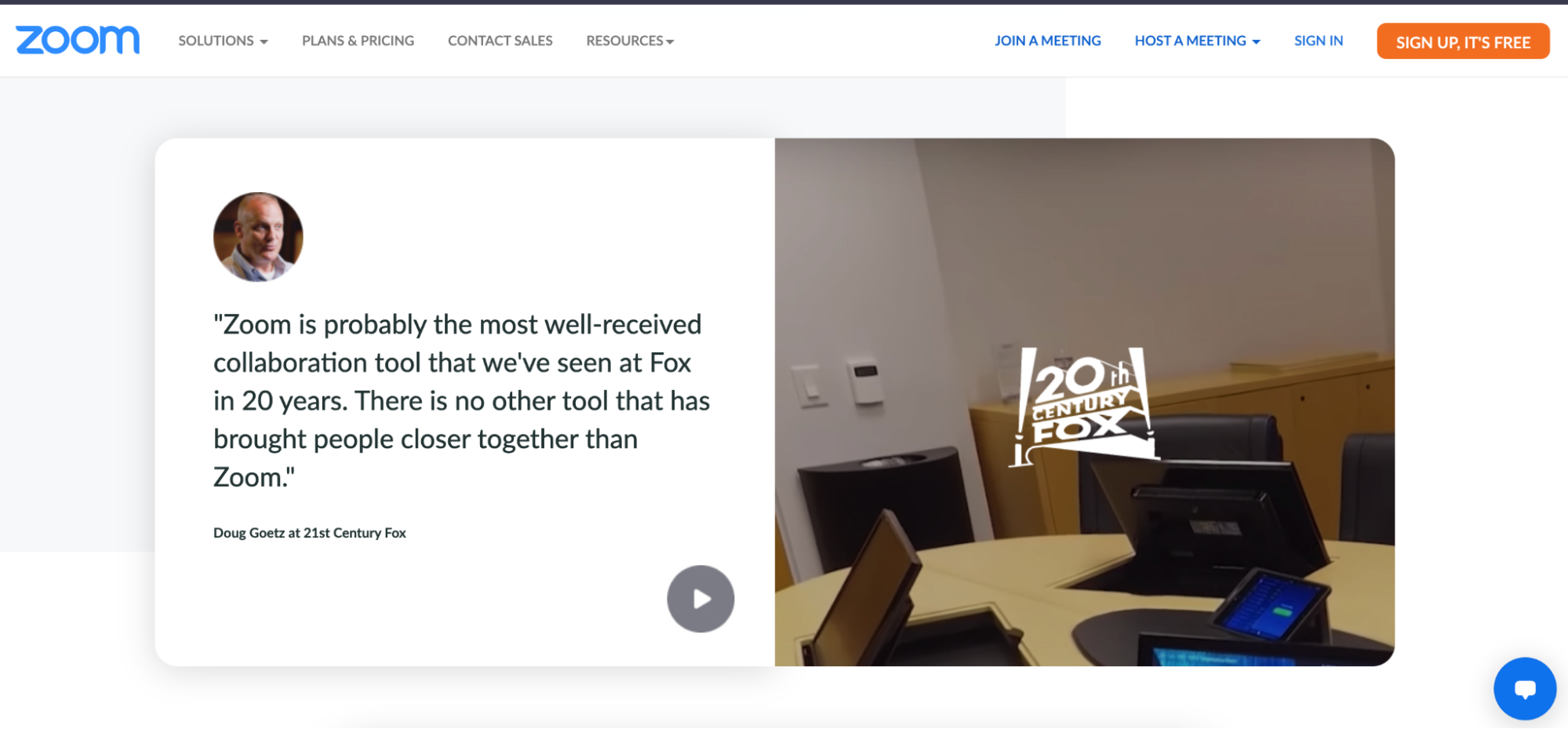Go to Contact Sales
Viewport: 1568px width, 729px height.
500,41
